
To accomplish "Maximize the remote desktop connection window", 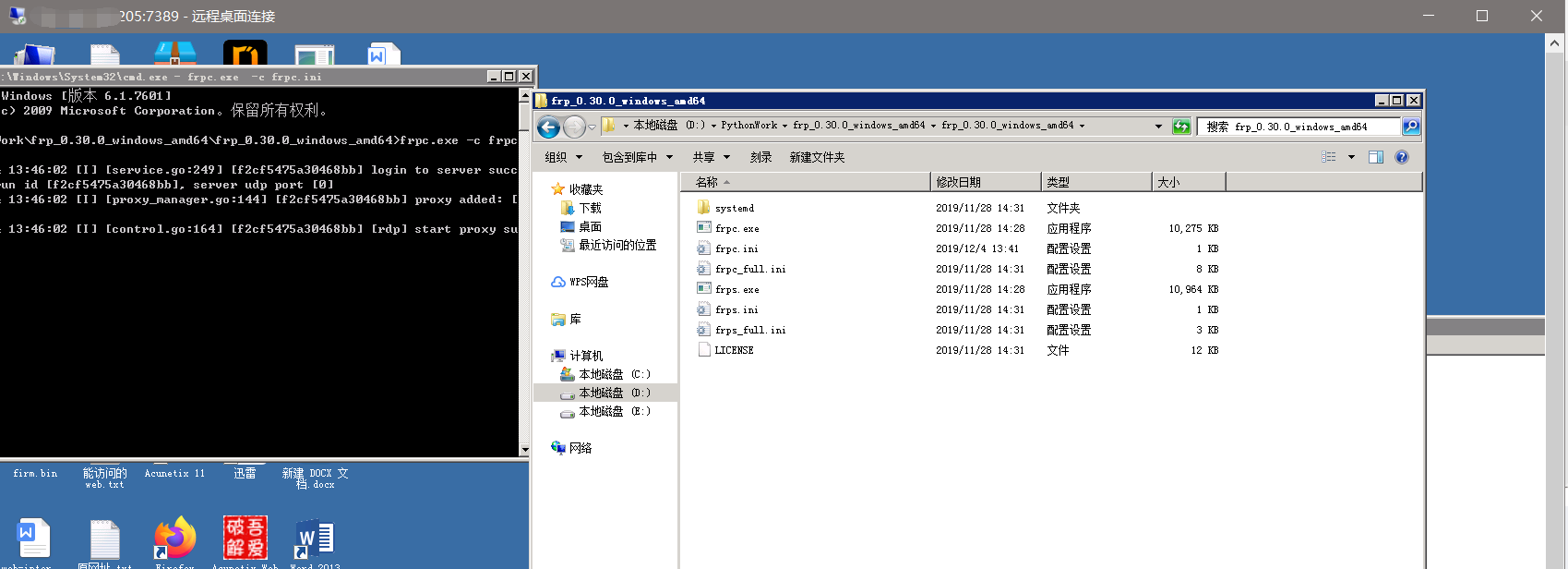I will point(1482,16).
